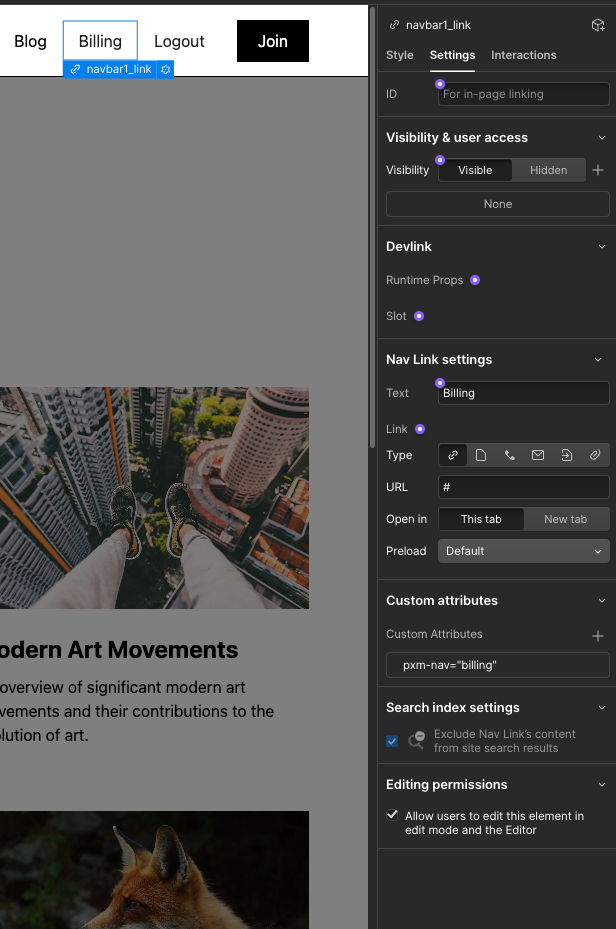
Task: Click the purple binding dot on Text field
Action: click(x=439, y=383)
